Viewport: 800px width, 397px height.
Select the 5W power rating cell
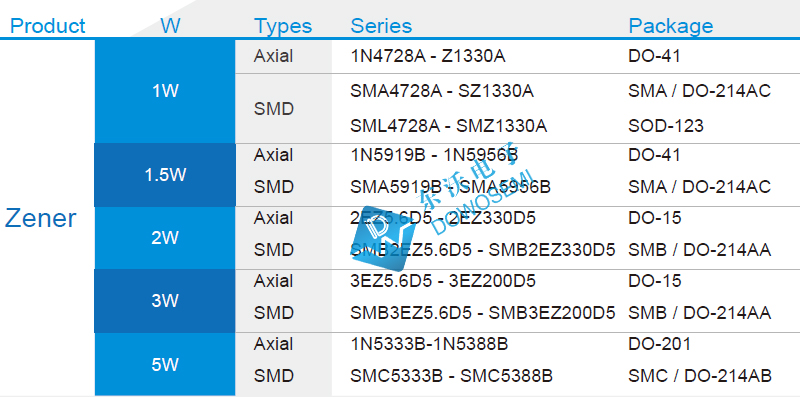165,364
